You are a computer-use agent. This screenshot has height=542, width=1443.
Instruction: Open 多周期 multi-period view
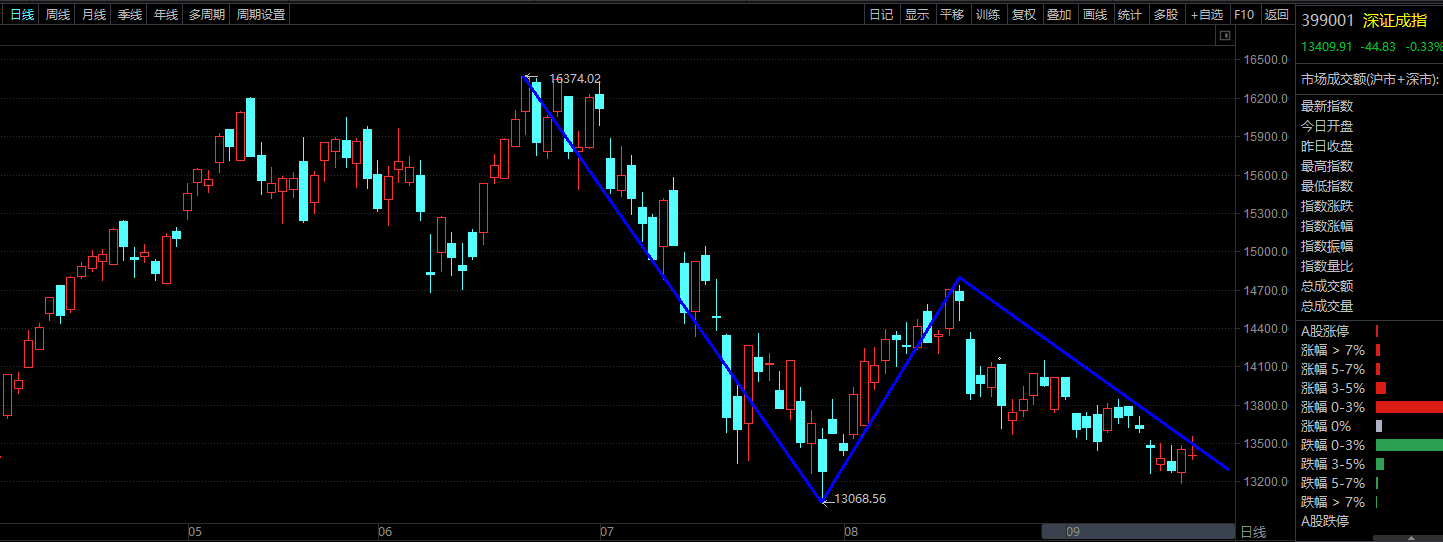pos(207,15)
